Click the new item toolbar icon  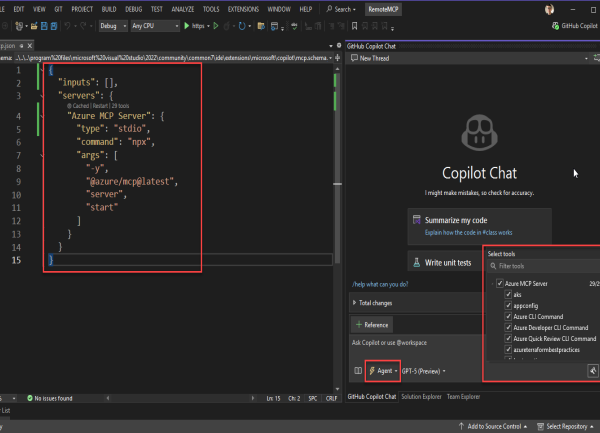pyautogui.click(x=19, y=26)
